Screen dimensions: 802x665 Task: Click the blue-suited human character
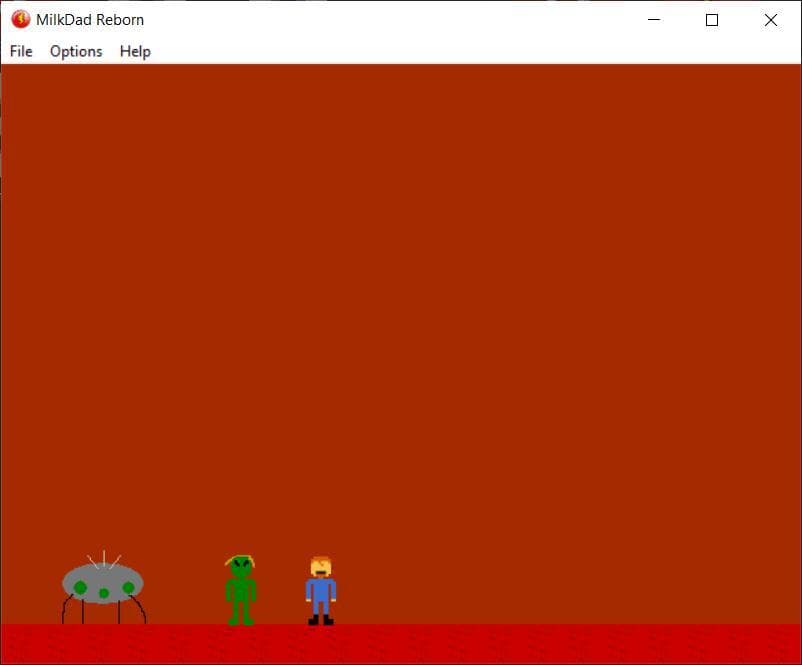pos(321,591)
